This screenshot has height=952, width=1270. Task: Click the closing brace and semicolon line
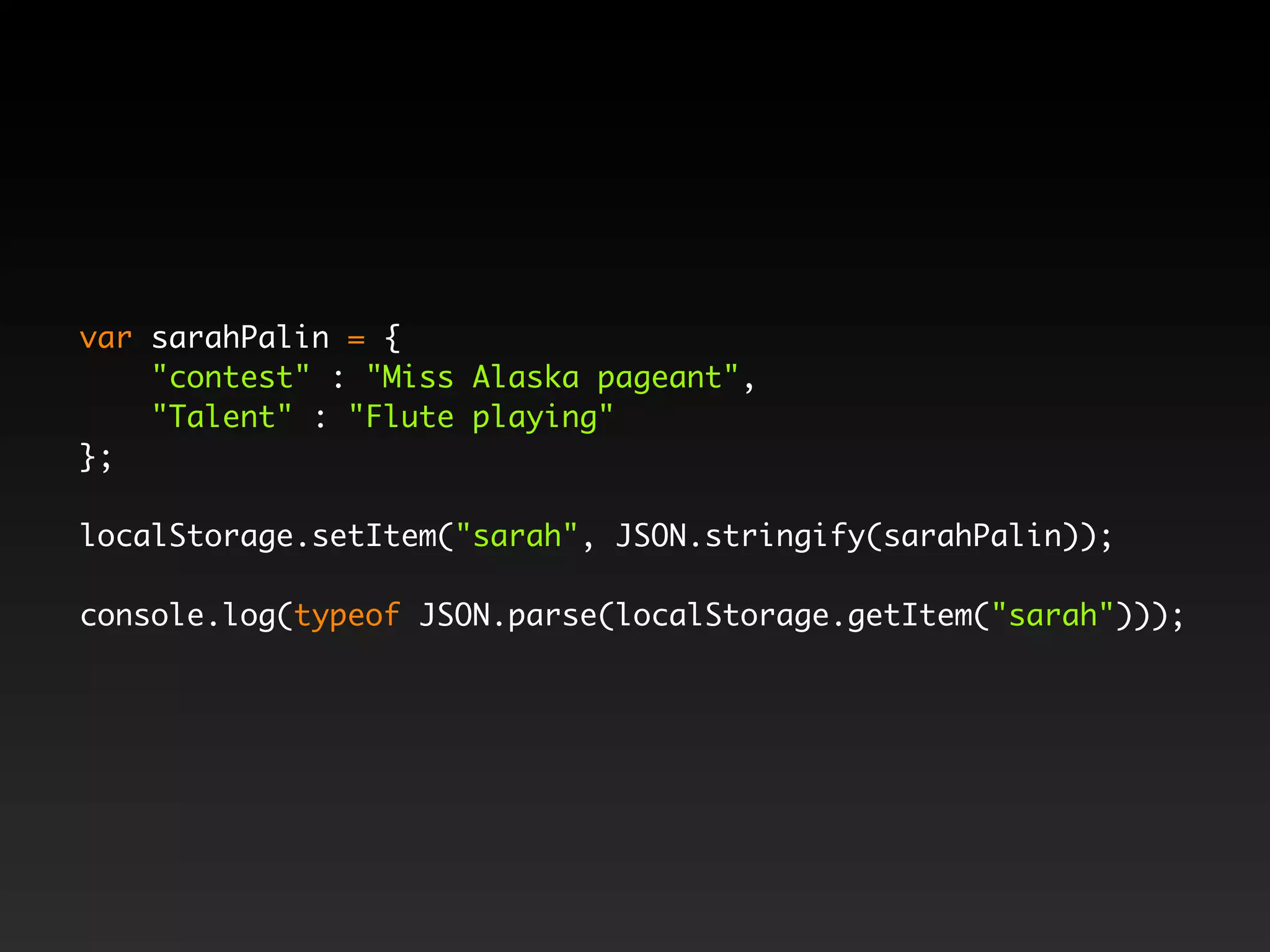(x=96, y=457)
